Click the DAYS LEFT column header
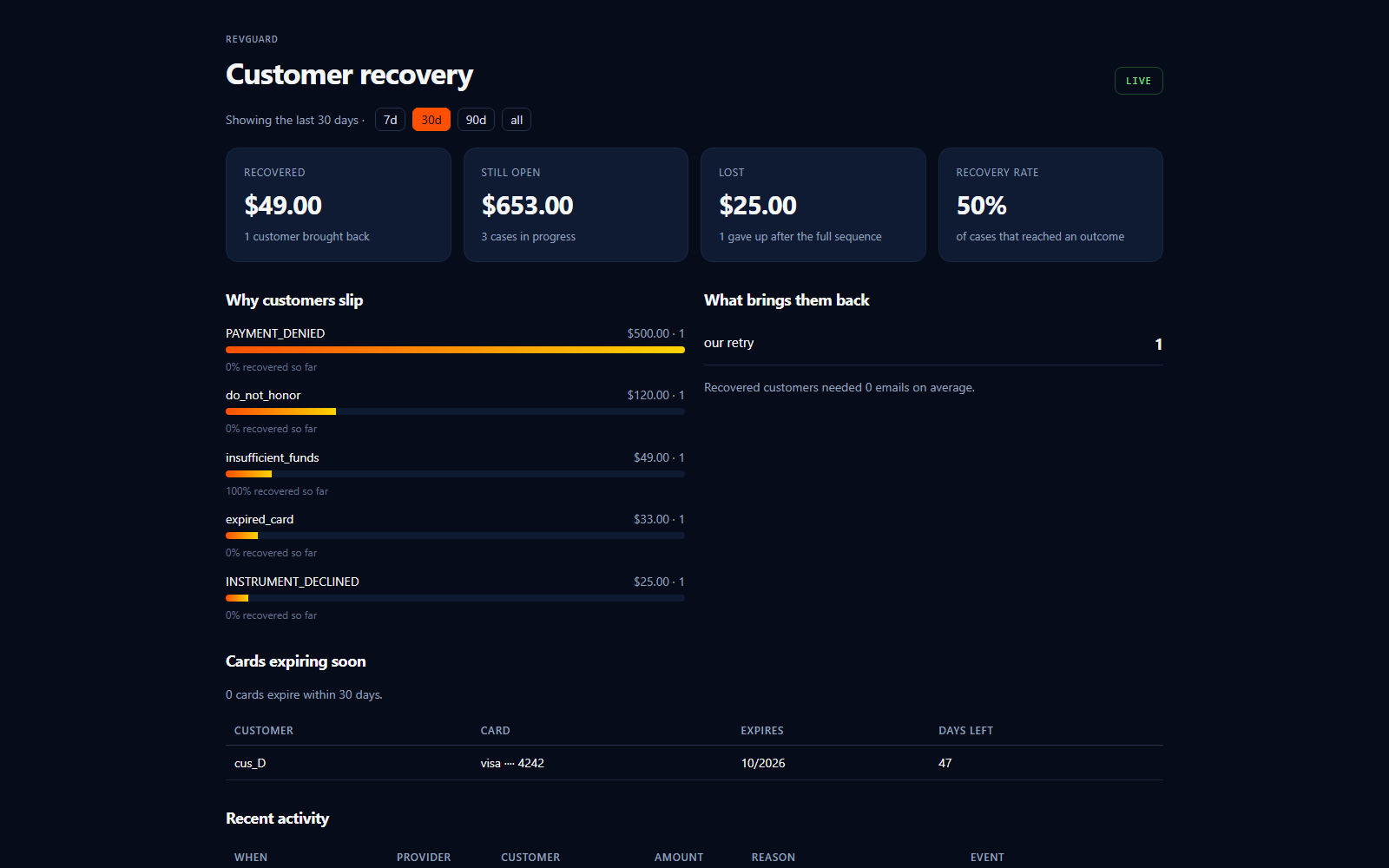The image size is (1389, 868). [966, 731]
